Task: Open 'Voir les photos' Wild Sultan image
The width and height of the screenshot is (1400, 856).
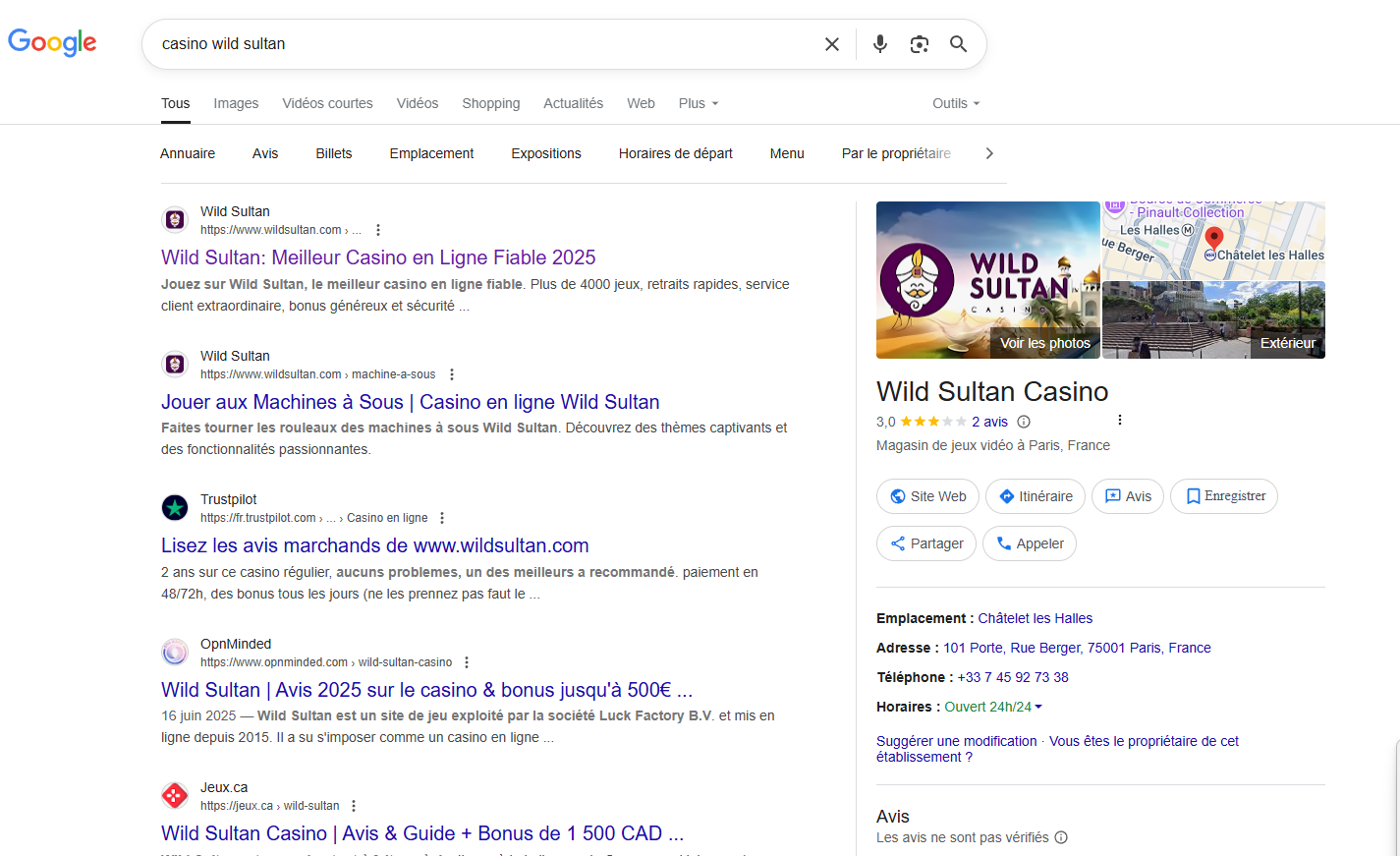Action: 988,280
